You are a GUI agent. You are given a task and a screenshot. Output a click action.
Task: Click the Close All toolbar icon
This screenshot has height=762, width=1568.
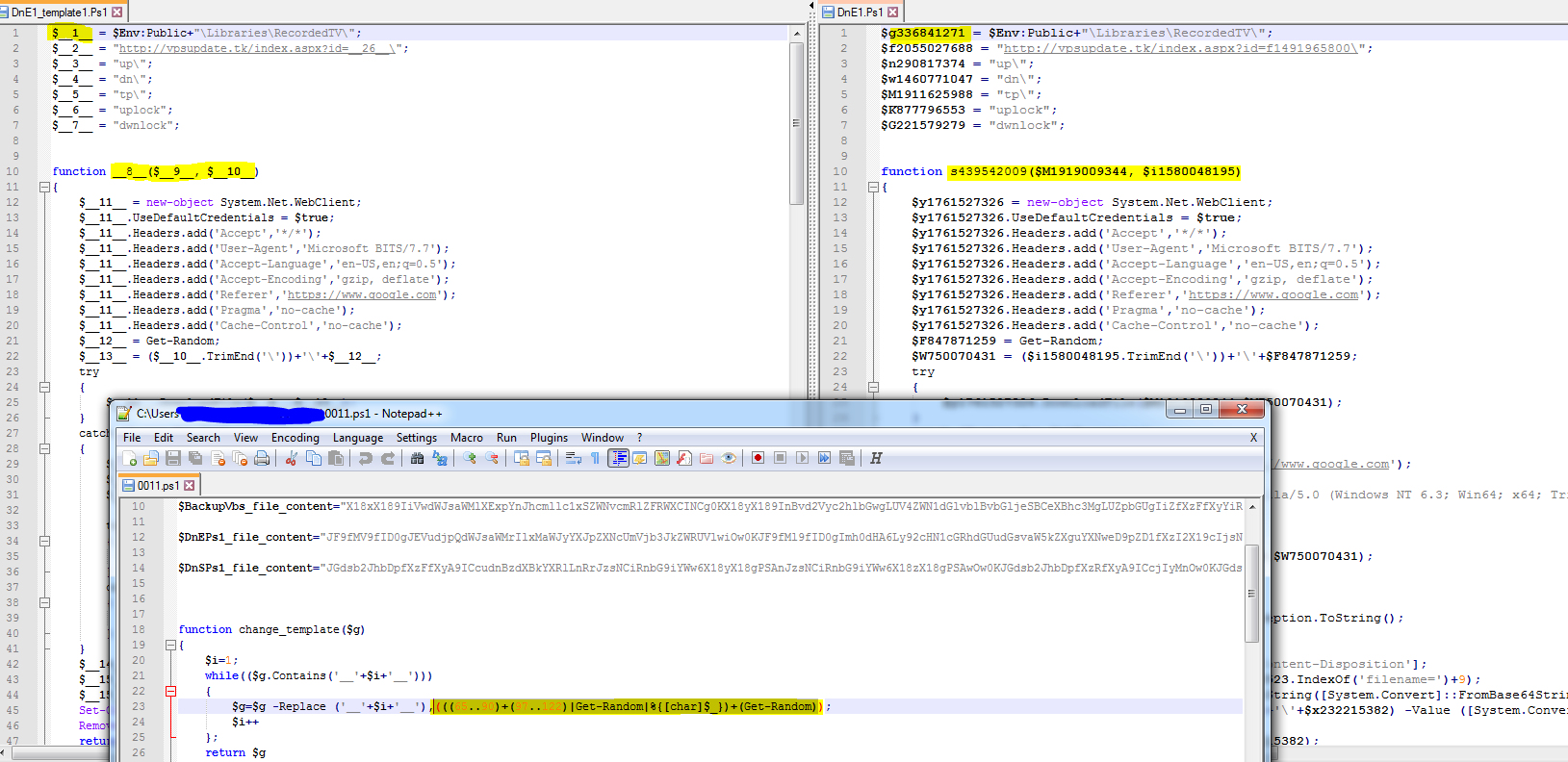pyautogui.click(x=240, y=458)
